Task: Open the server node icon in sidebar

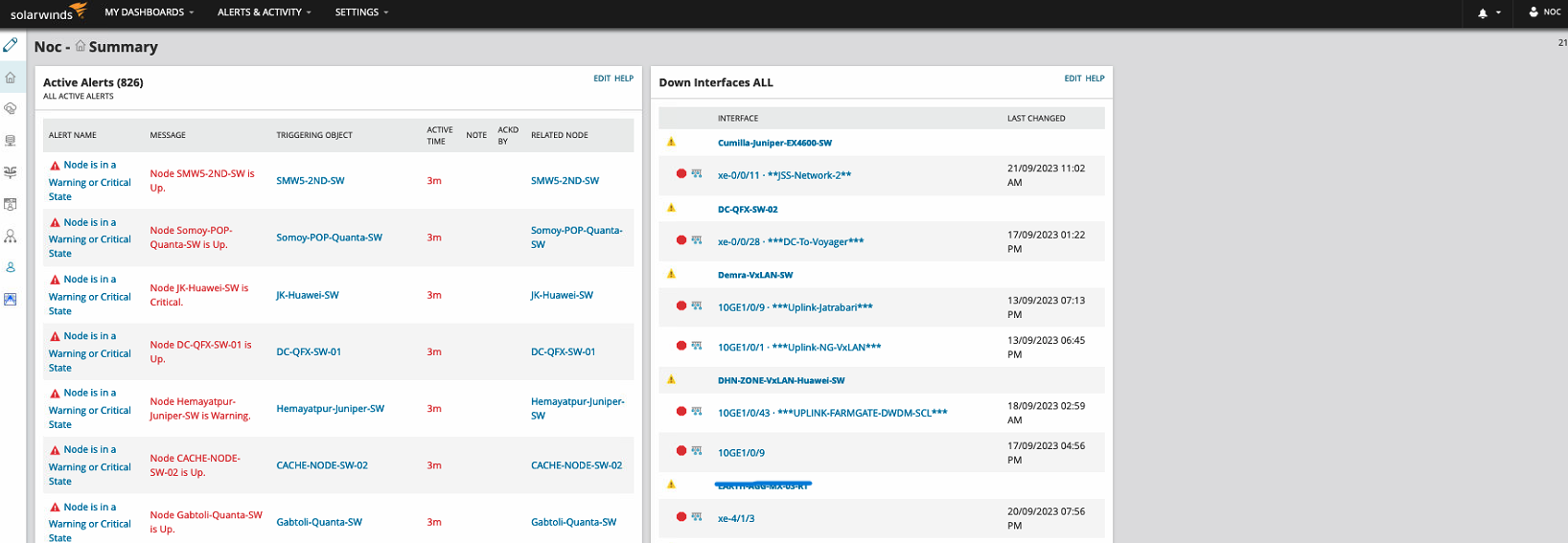Action: [11, 141]
